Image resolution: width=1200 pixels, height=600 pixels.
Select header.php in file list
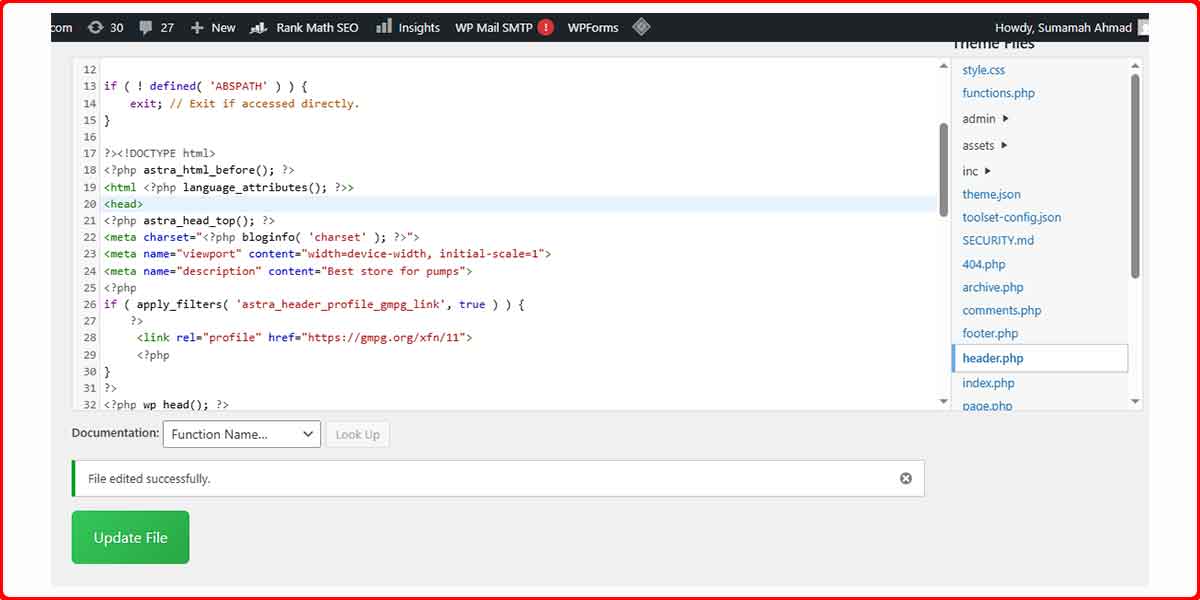click(1040, 358)
